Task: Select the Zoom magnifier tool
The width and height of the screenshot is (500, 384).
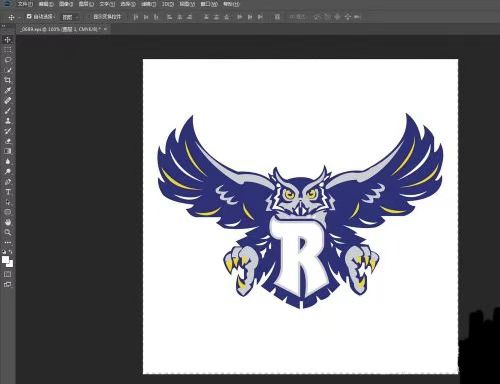Action: tap(8, 232)
